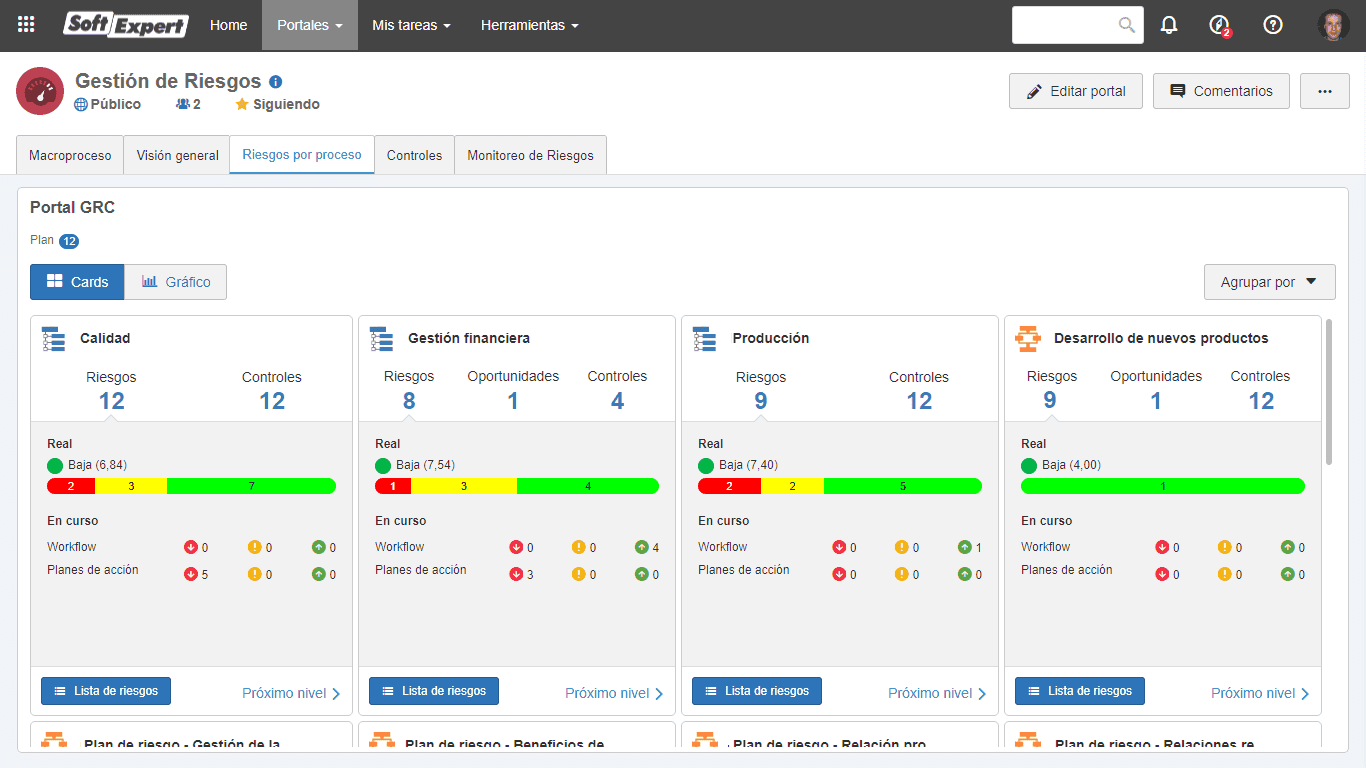Click the red segment of Calidad risk bar
Viewport: 1366px width, 768px height.
point(71,486)
